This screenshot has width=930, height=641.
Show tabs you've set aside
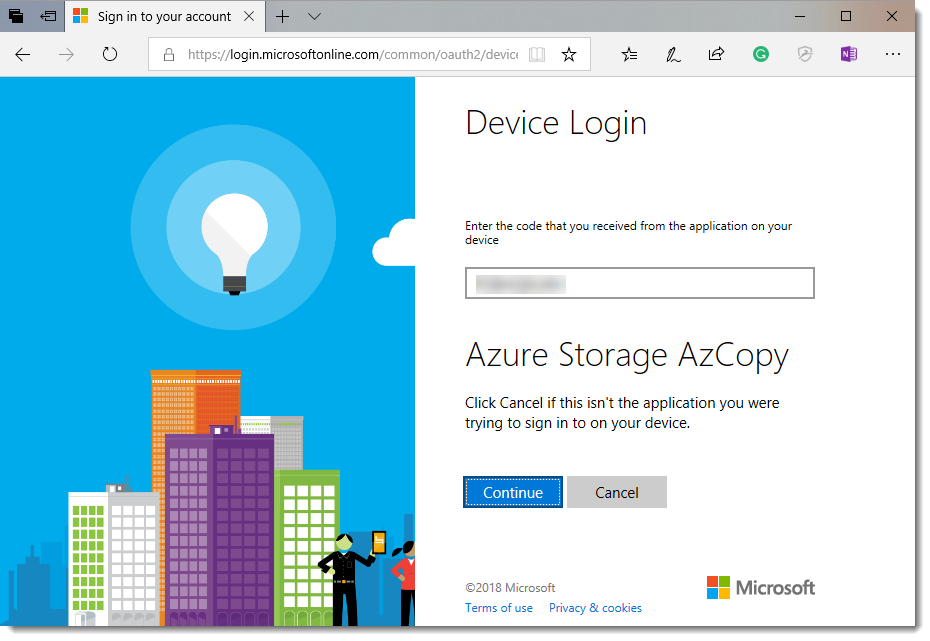point(16,16)
